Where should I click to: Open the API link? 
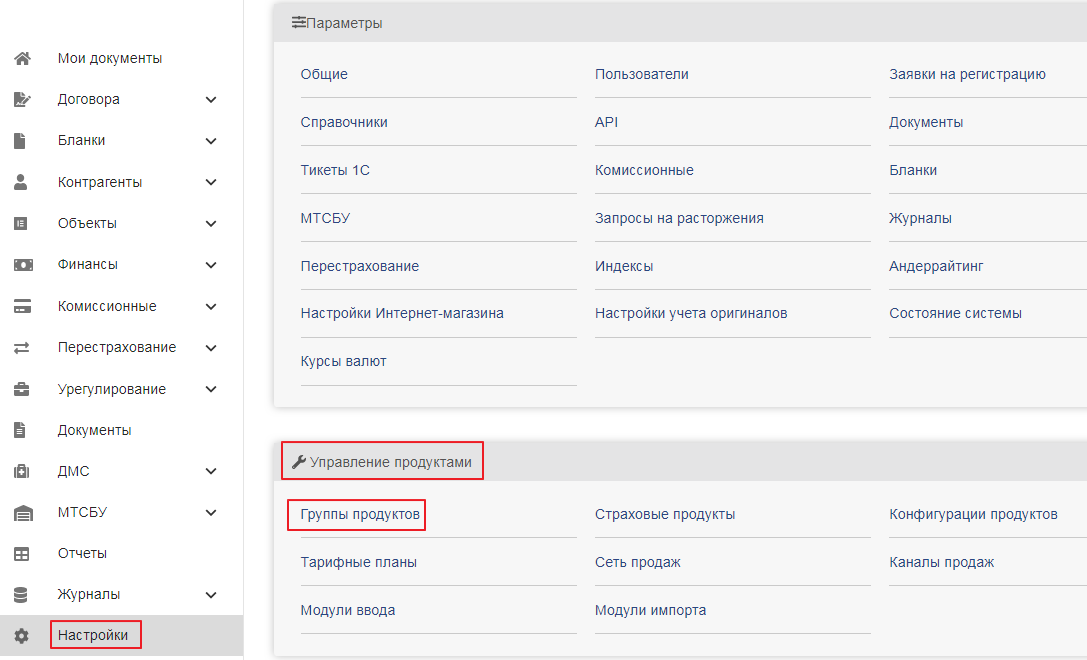click(606, 122)
